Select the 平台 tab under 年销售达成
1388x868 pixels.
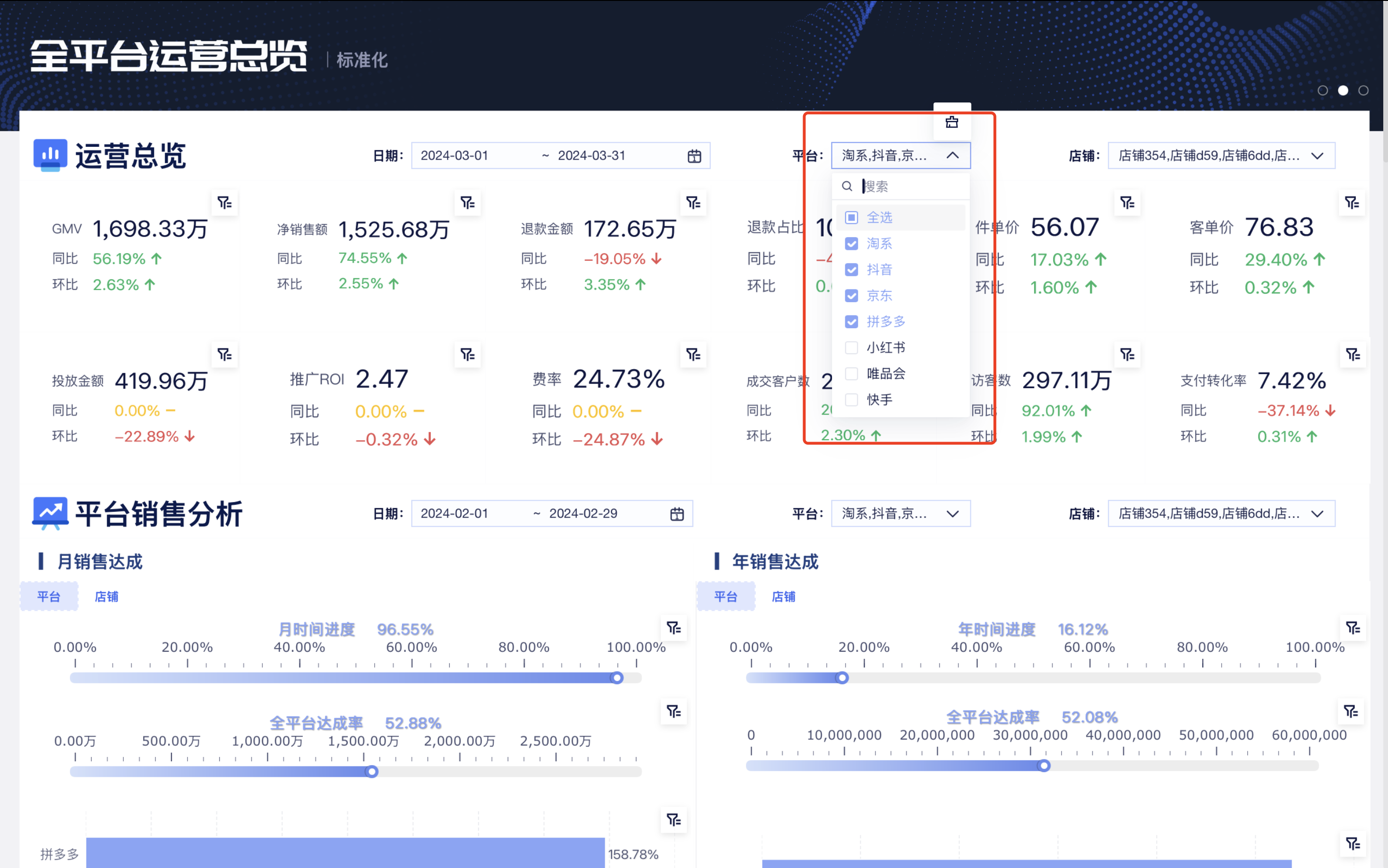pos(726,596)
